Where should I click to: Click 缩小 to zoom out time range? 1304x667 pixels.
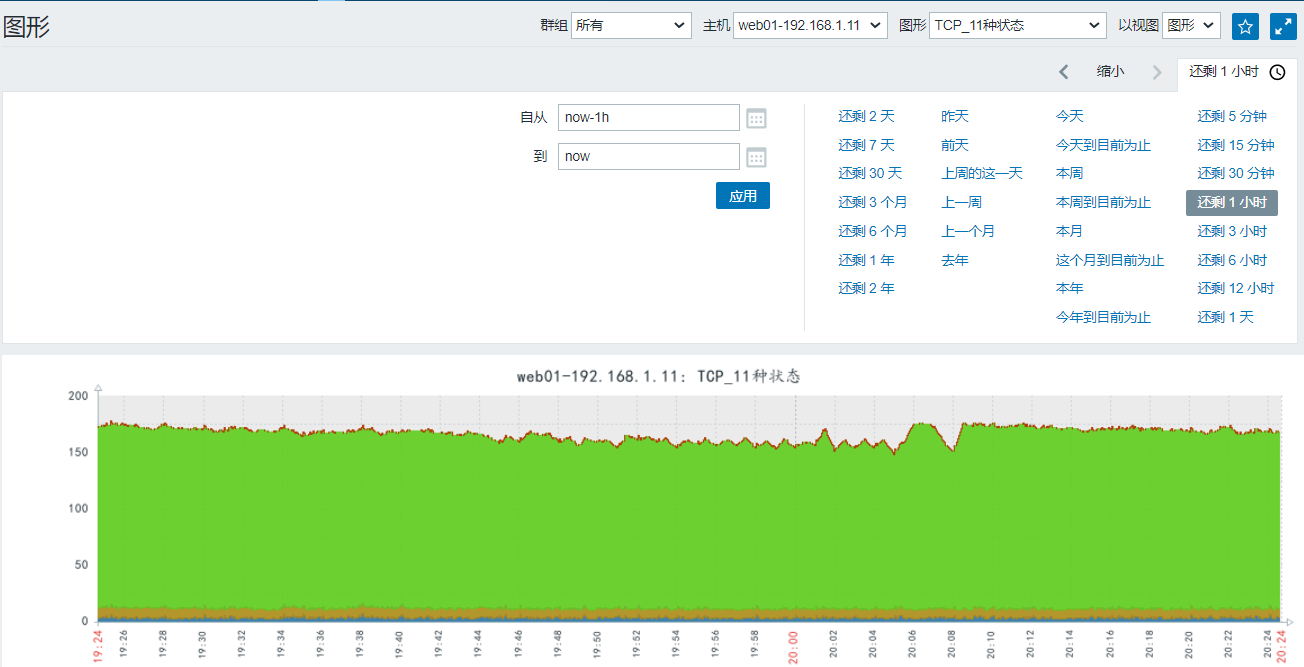[x=1110, y=72]
